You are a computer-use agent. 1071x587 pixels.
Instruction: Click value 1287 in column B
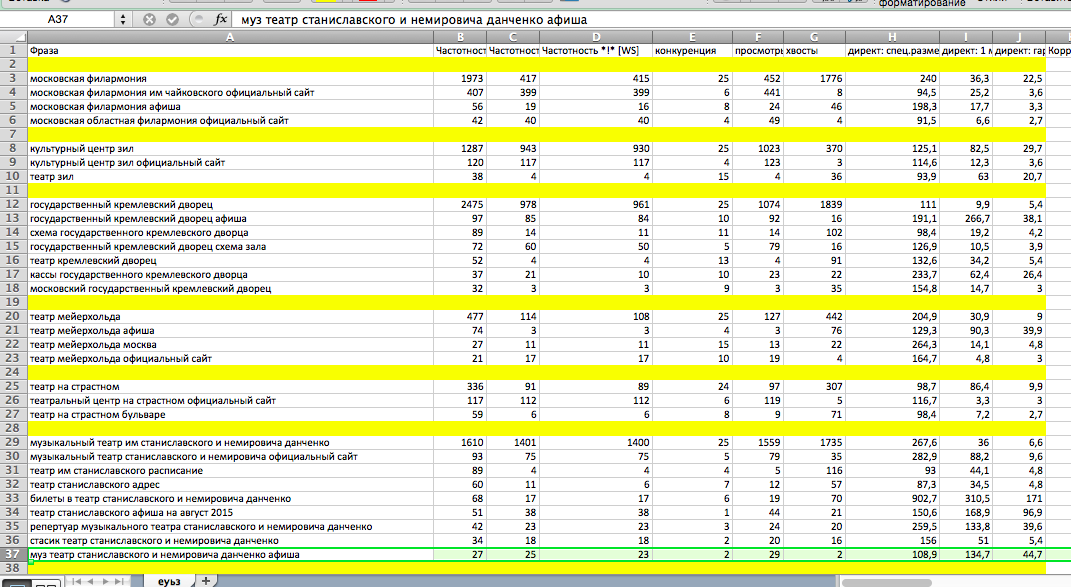tap(460, 148)
